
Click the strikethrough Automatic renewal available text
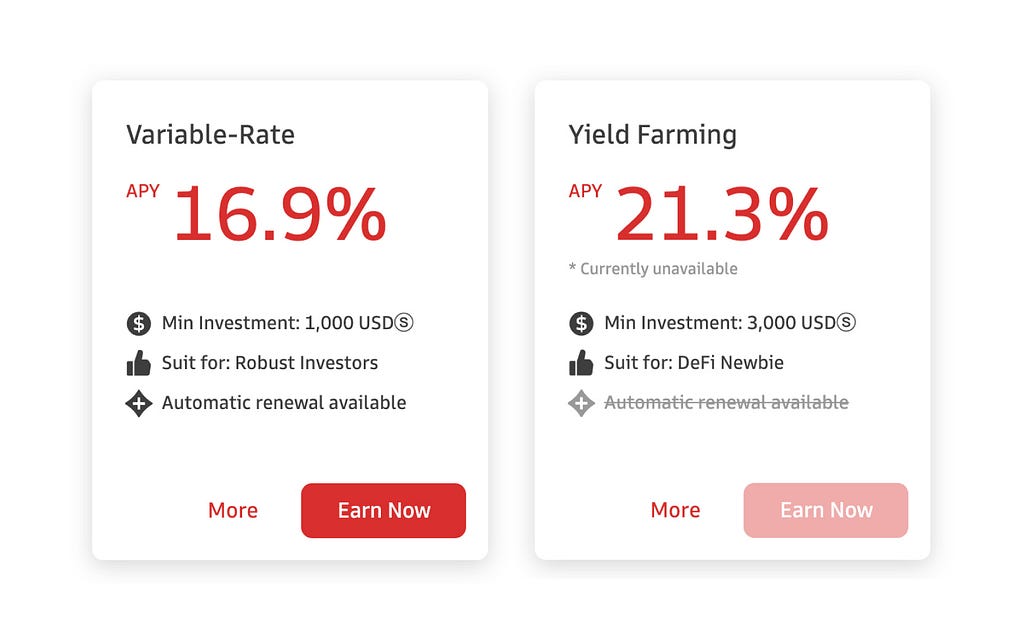point(726,403)
